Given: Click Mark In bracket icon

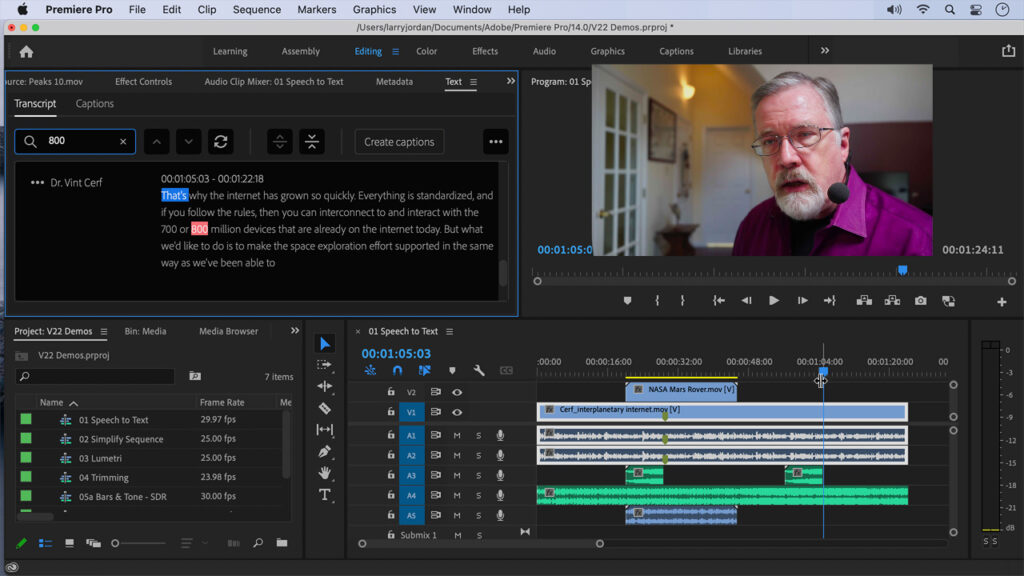Looking at the screenshot, I should 657,300.
